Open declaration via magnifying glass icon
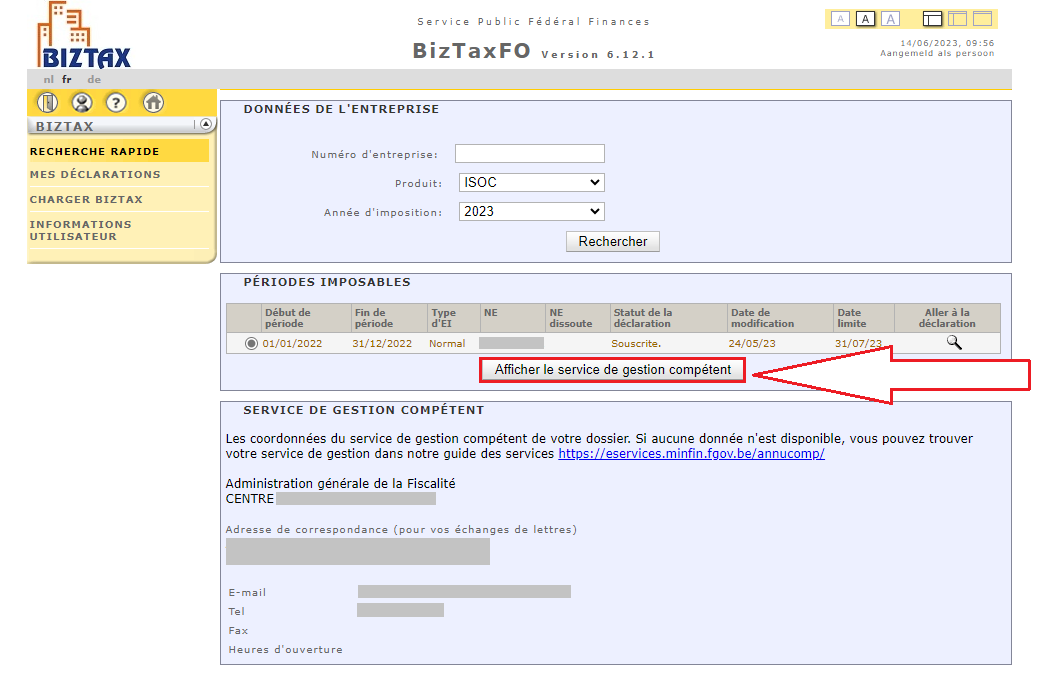 coord(954,343)
